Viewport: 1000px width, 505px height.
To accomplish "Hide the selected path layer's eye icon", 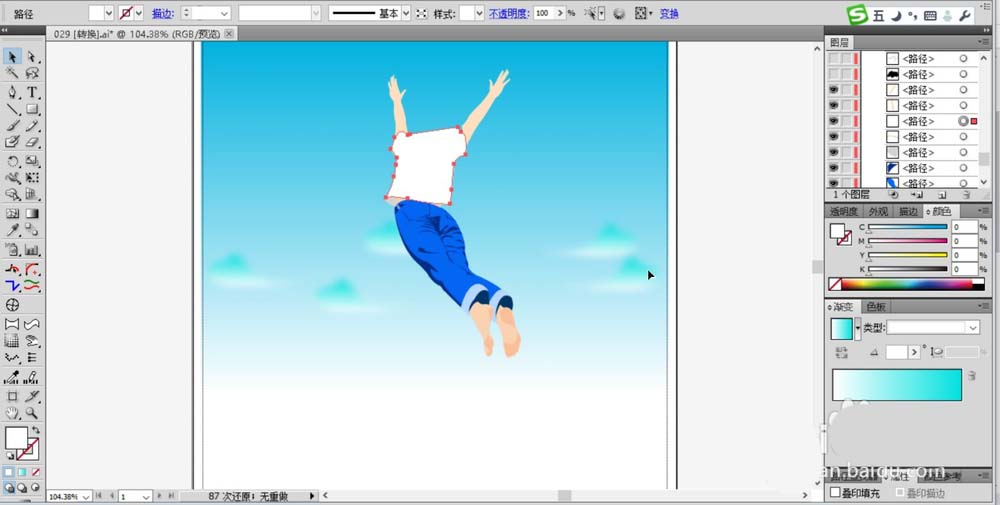I will tap(834, 121).
